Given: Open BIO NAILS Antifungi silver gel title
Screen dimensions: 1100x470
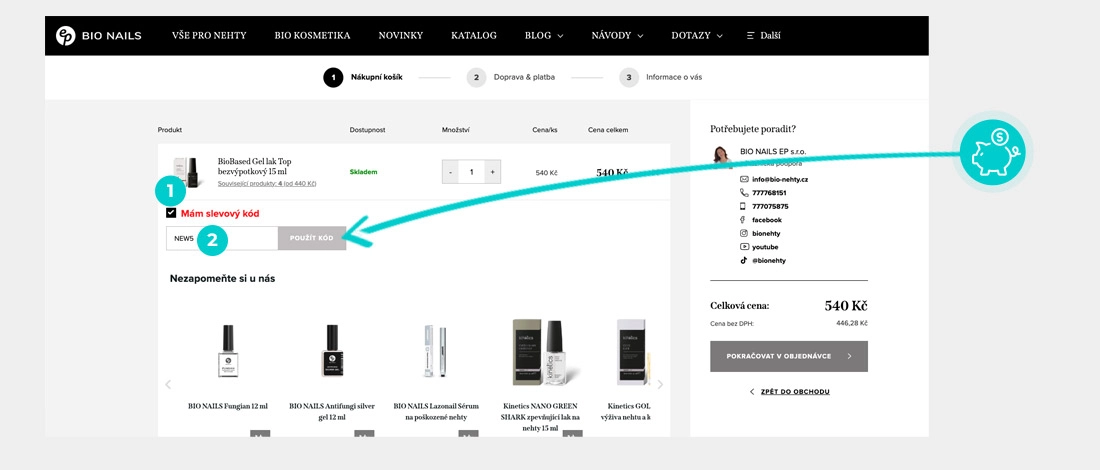Looking at the screenshot, I should 333,412.
